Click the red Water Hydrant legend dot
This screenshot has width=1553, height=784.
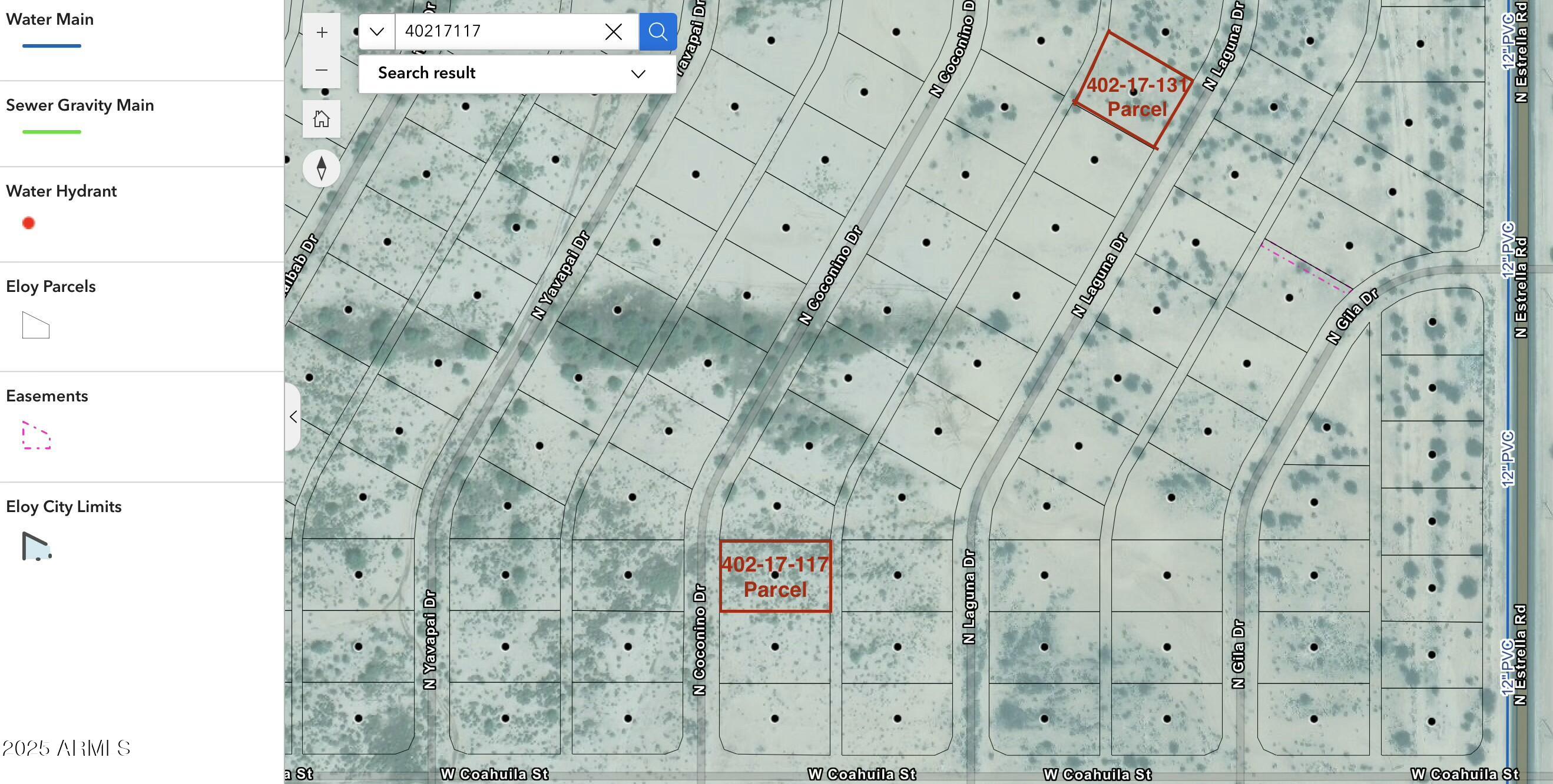pos(28,223)
